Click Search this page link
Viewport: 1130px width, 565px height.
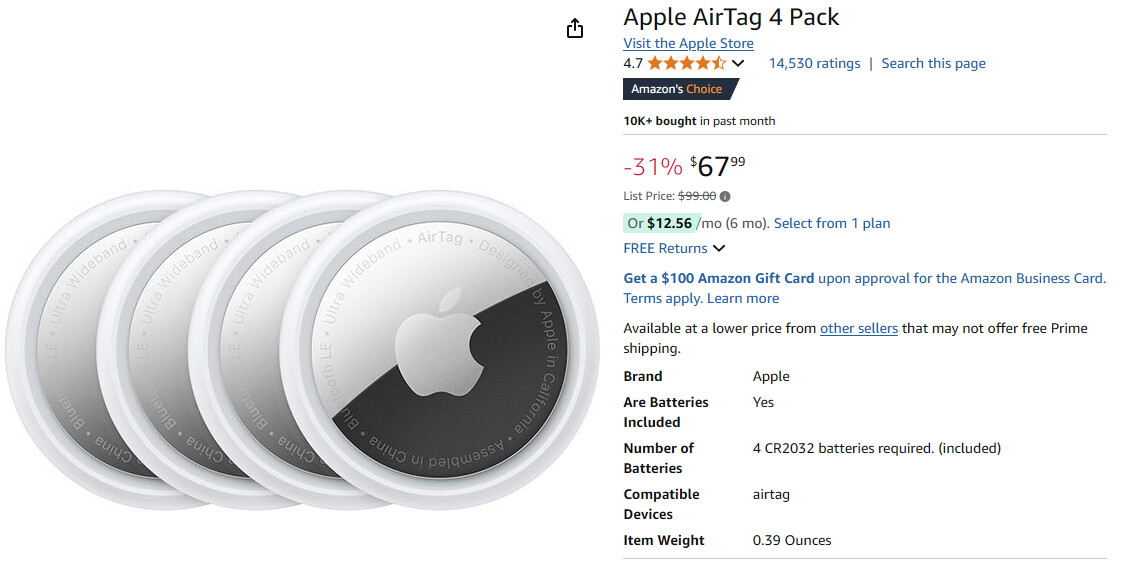point(933,63)
